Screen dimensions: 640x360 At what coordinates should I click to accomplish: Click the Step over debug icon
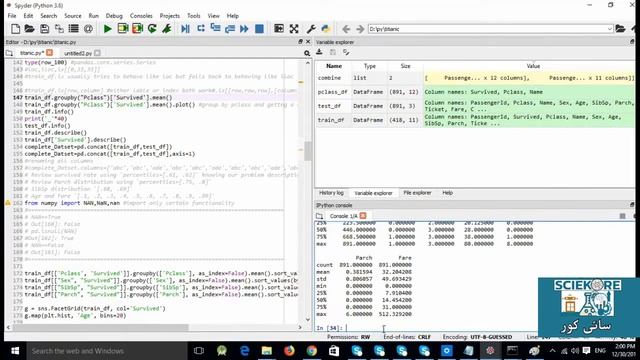[200, 29]
